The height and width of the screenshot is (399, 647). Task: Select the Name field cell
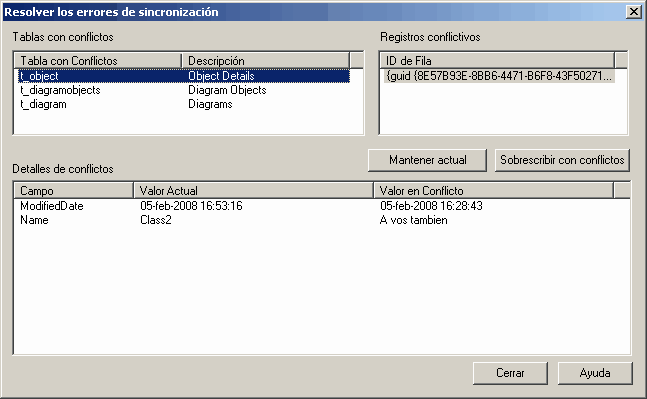(34, 220)
